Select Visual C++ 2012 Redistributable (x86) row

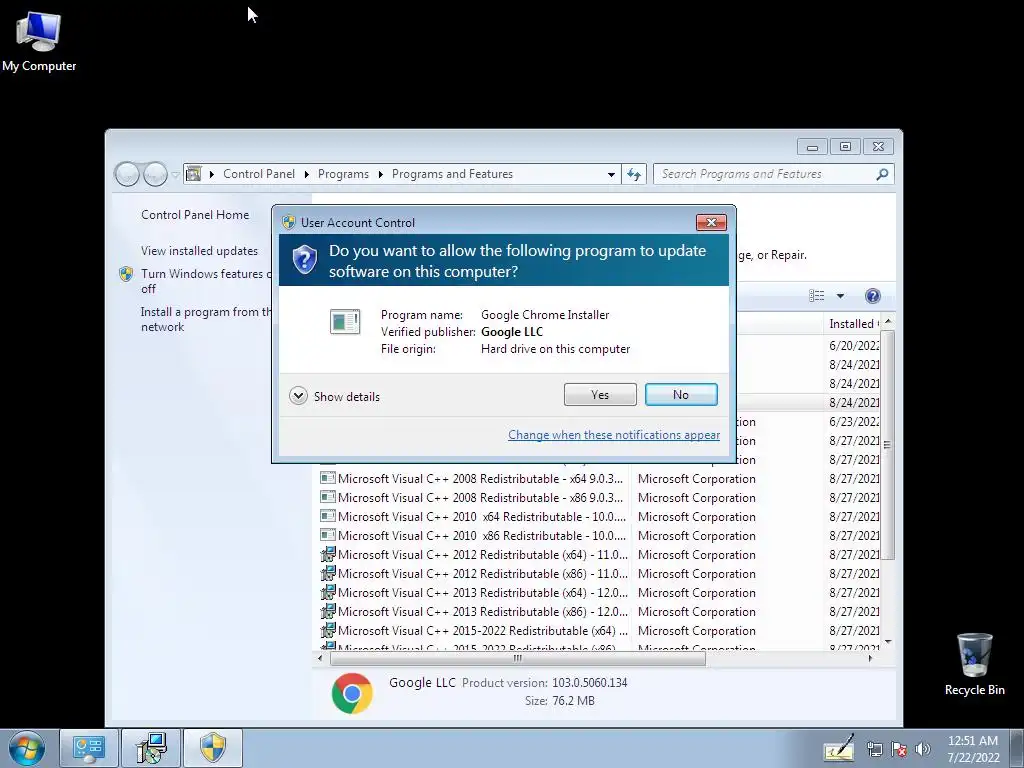coord(599,573)
